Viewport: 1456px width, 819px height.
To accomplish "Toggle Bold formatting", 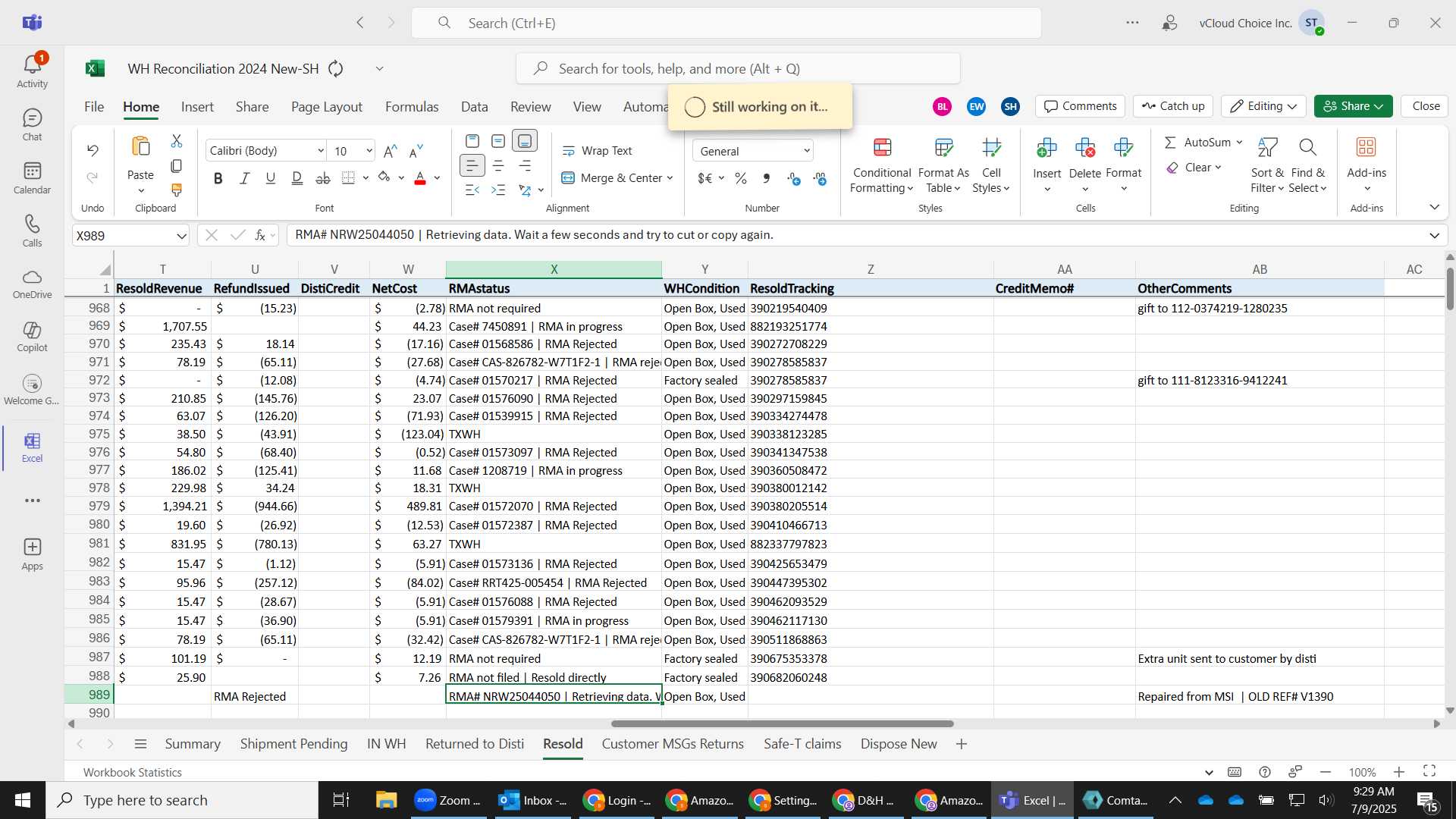I will click(218, 178).
